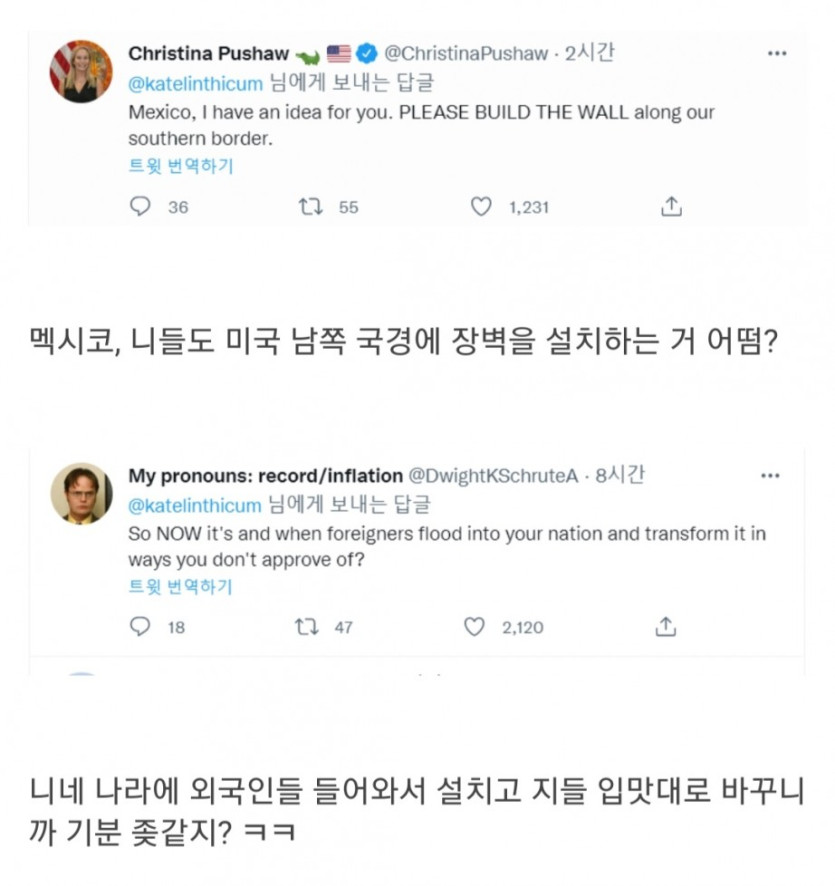
Task: Click the Christina Pushaw display name
Action: [209, 53]
